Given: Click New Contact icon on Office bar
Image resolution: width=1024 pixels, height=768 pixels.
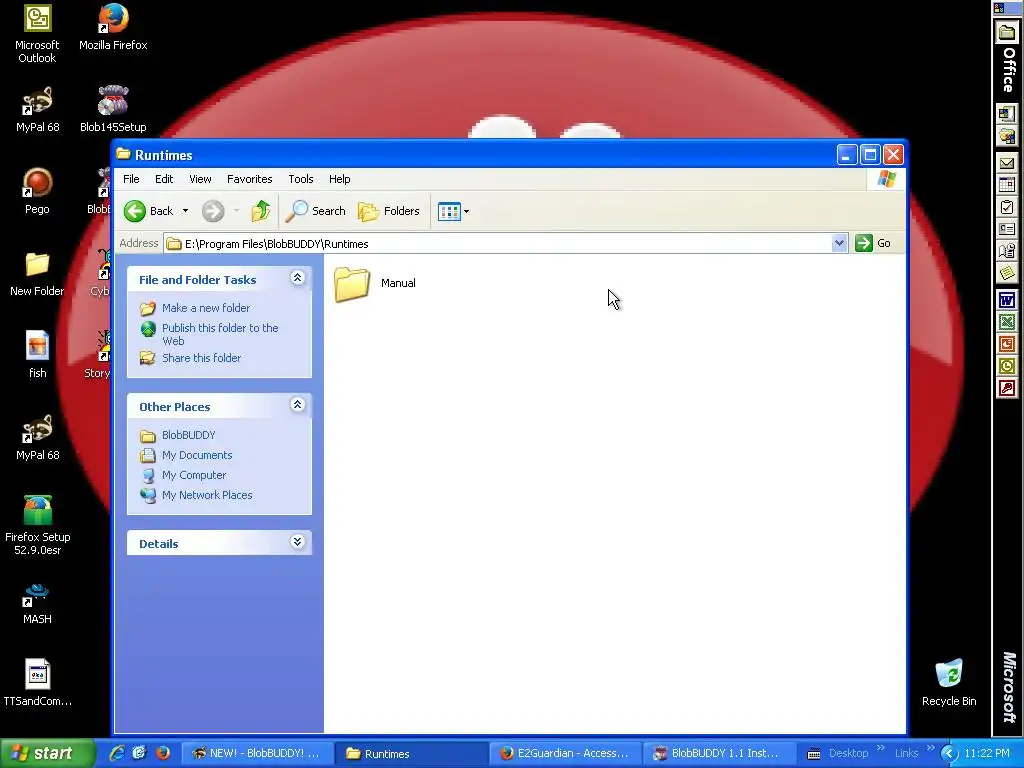Looking at the screenshot, I should [1006, 229].
